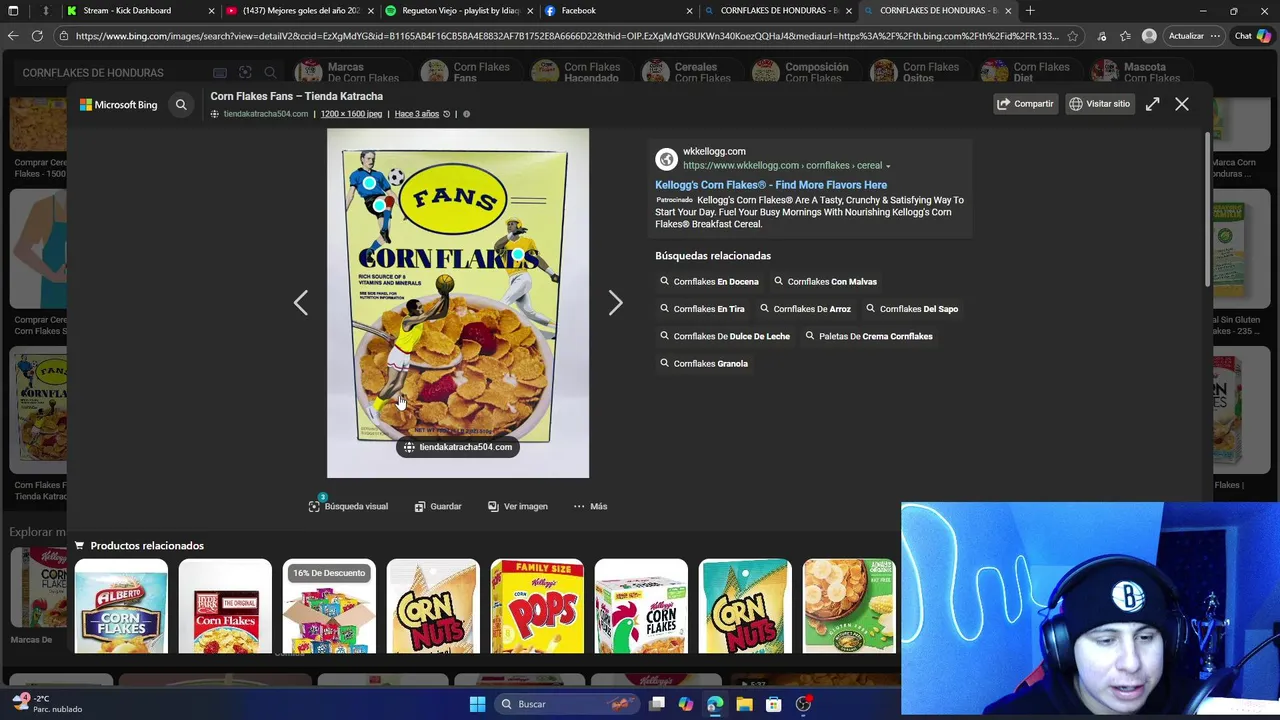Open a new browser tab
The width and height of the screenshot is (1280, 720).
click(x=1030, y=11)
